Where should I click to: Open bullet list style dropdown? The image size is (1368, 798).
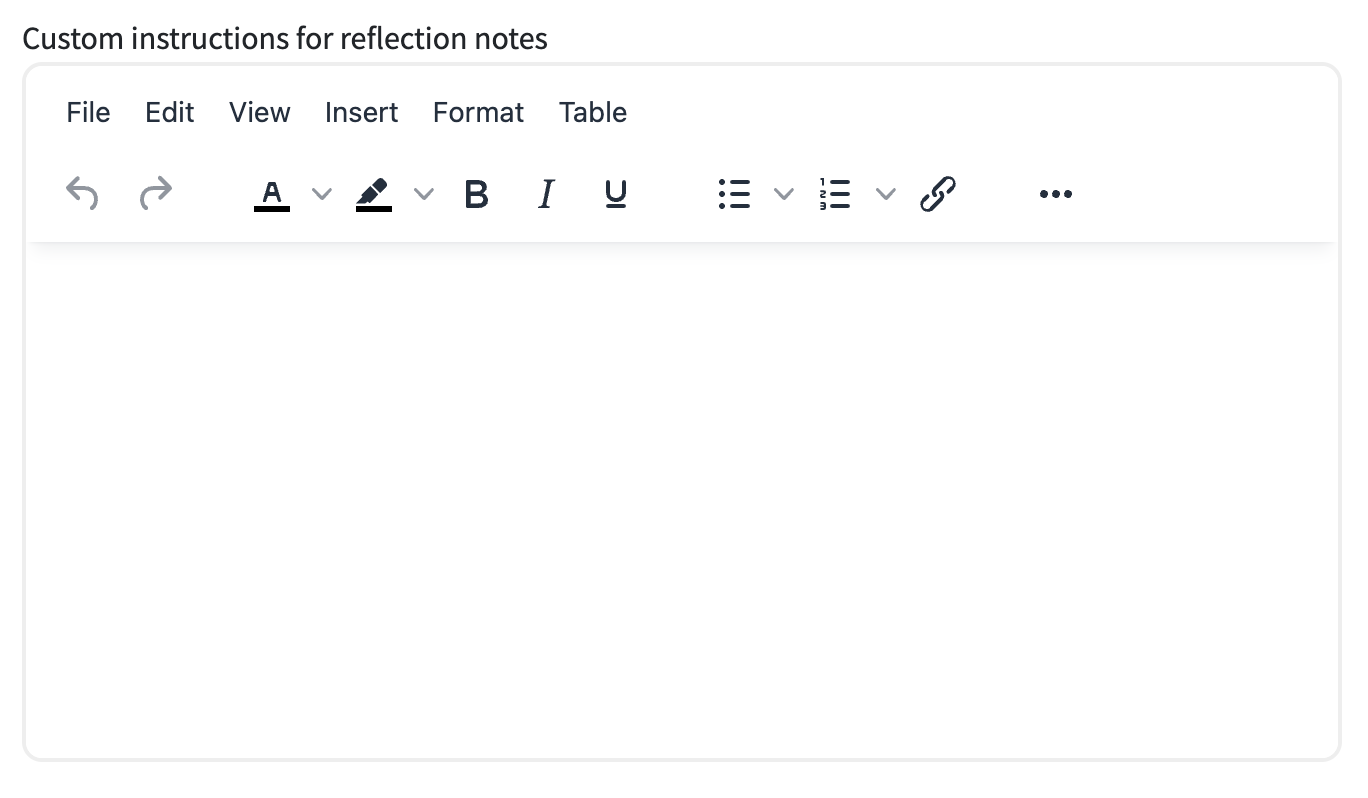[784, 193]
